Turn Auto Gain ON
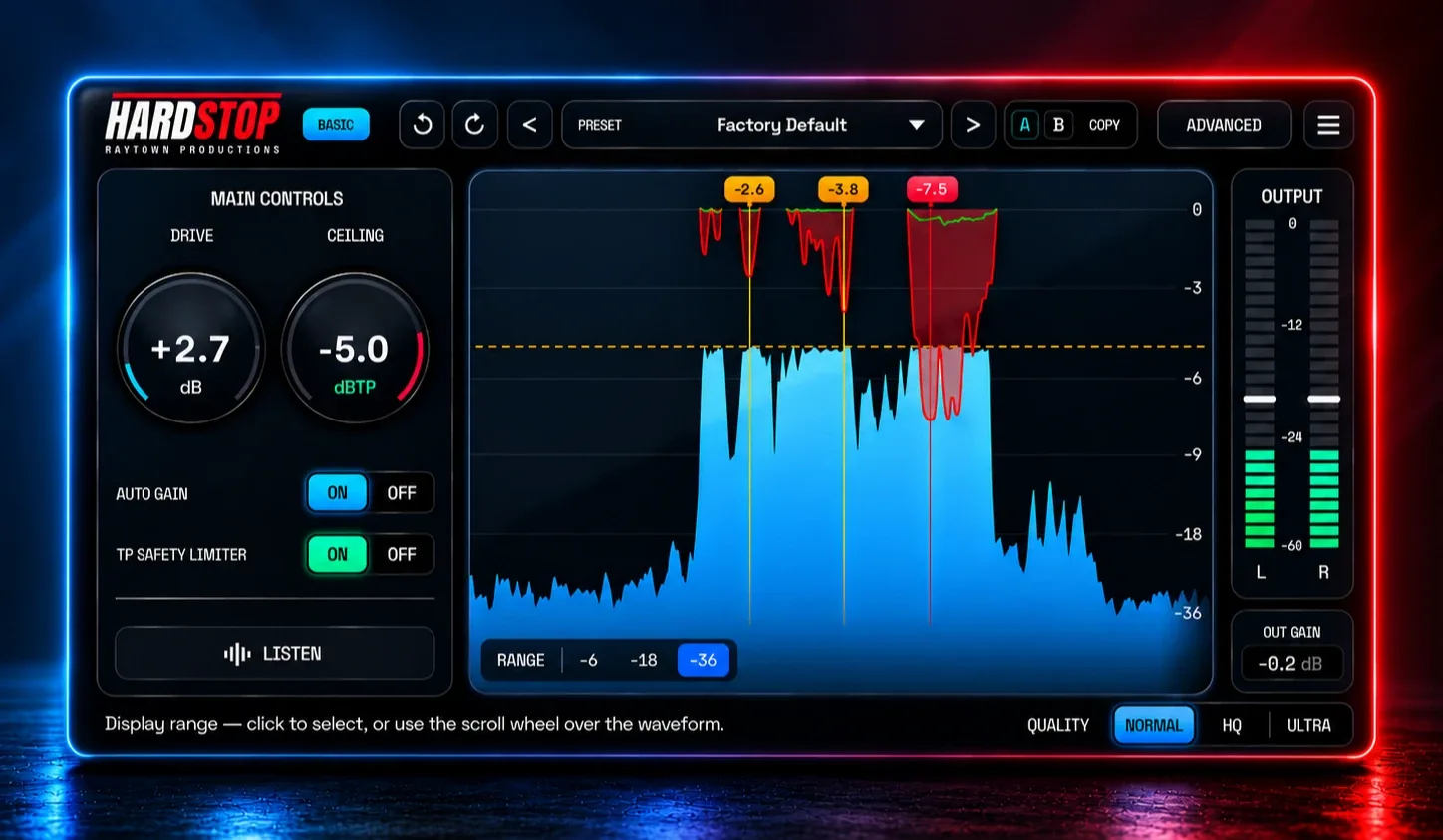This screenshot has width=1443, height=840. coord(338,493)
